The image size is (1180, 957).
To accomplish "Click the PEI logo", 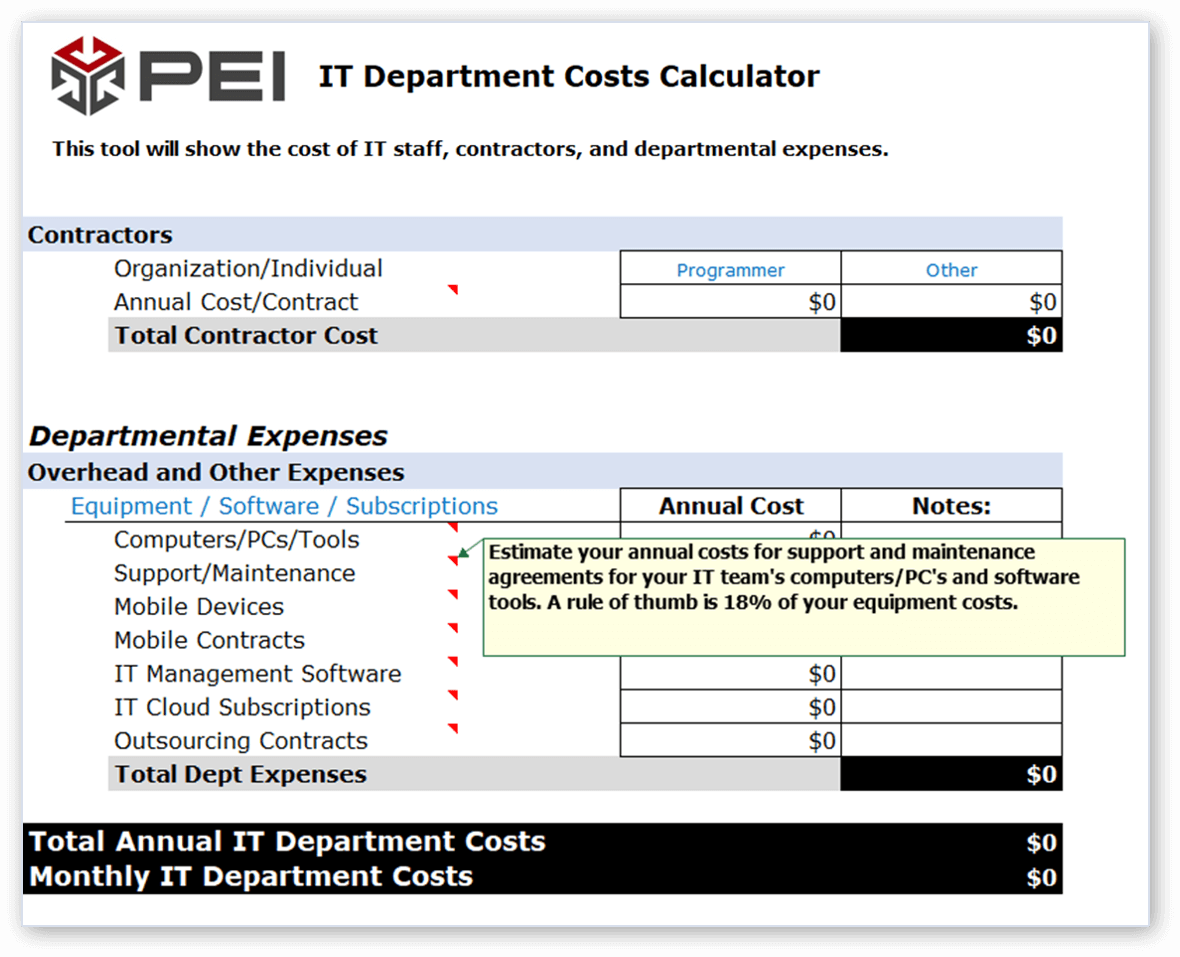I will click(168, 75).
